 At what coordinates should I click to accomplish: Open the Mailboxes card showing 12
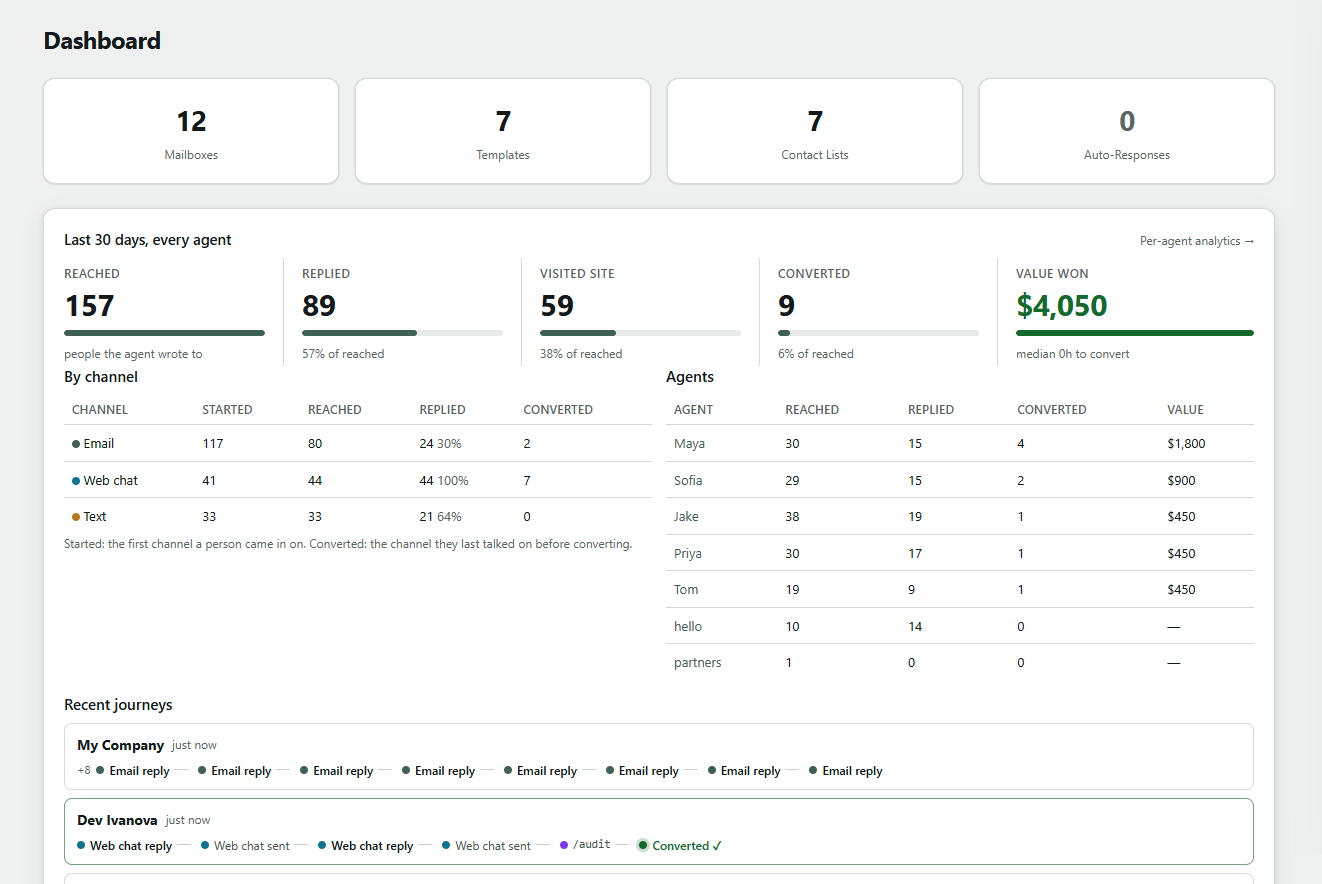coord(191,131)
